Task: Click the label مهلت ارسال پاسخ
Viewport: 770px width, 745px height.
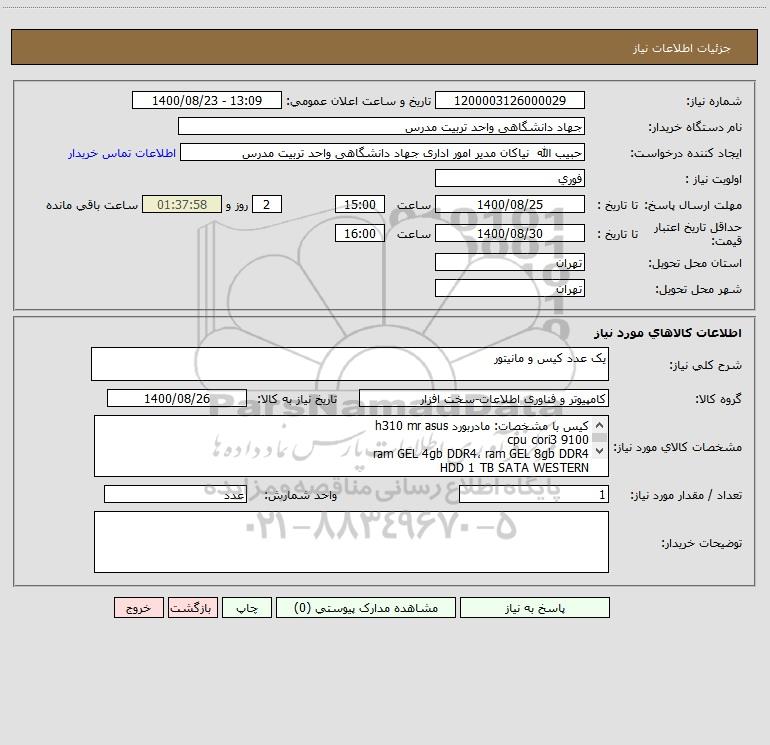Action: (693, 205)
